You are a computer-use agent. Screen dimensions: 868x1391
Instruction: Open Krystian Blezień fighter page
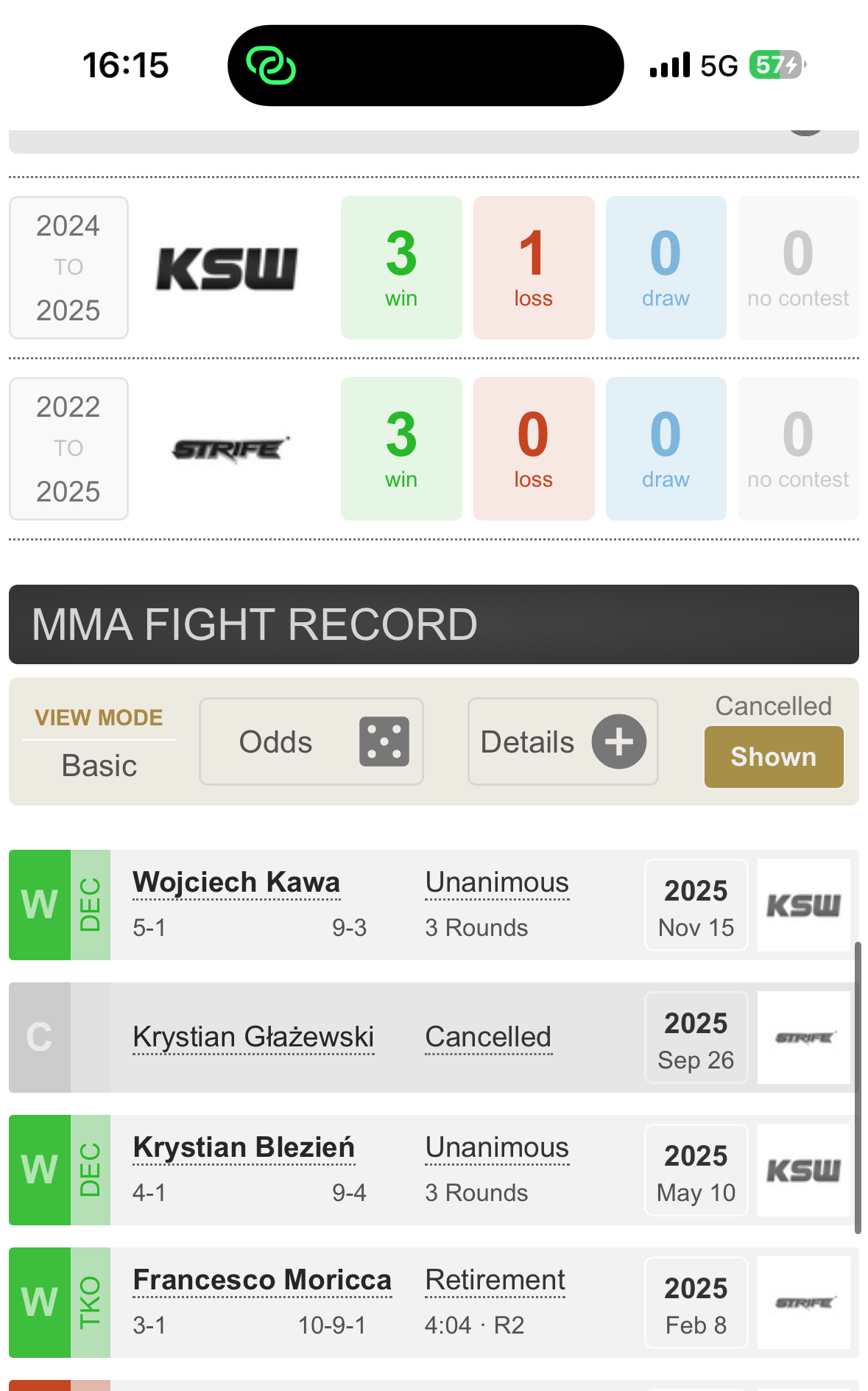(244, 1147)
